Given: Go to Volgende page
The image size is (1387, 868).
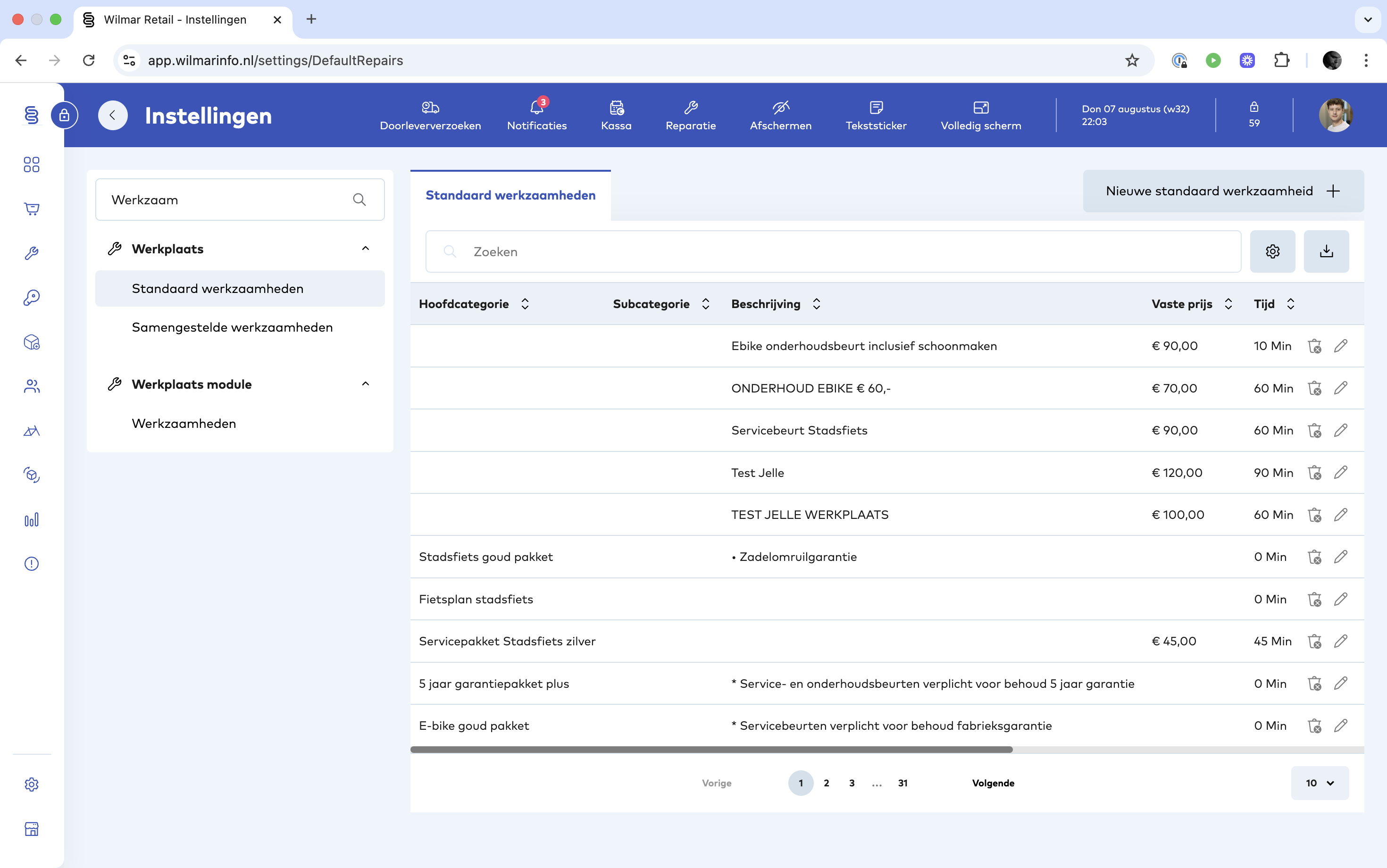Looking at the screenshot, I should (993, 783).
